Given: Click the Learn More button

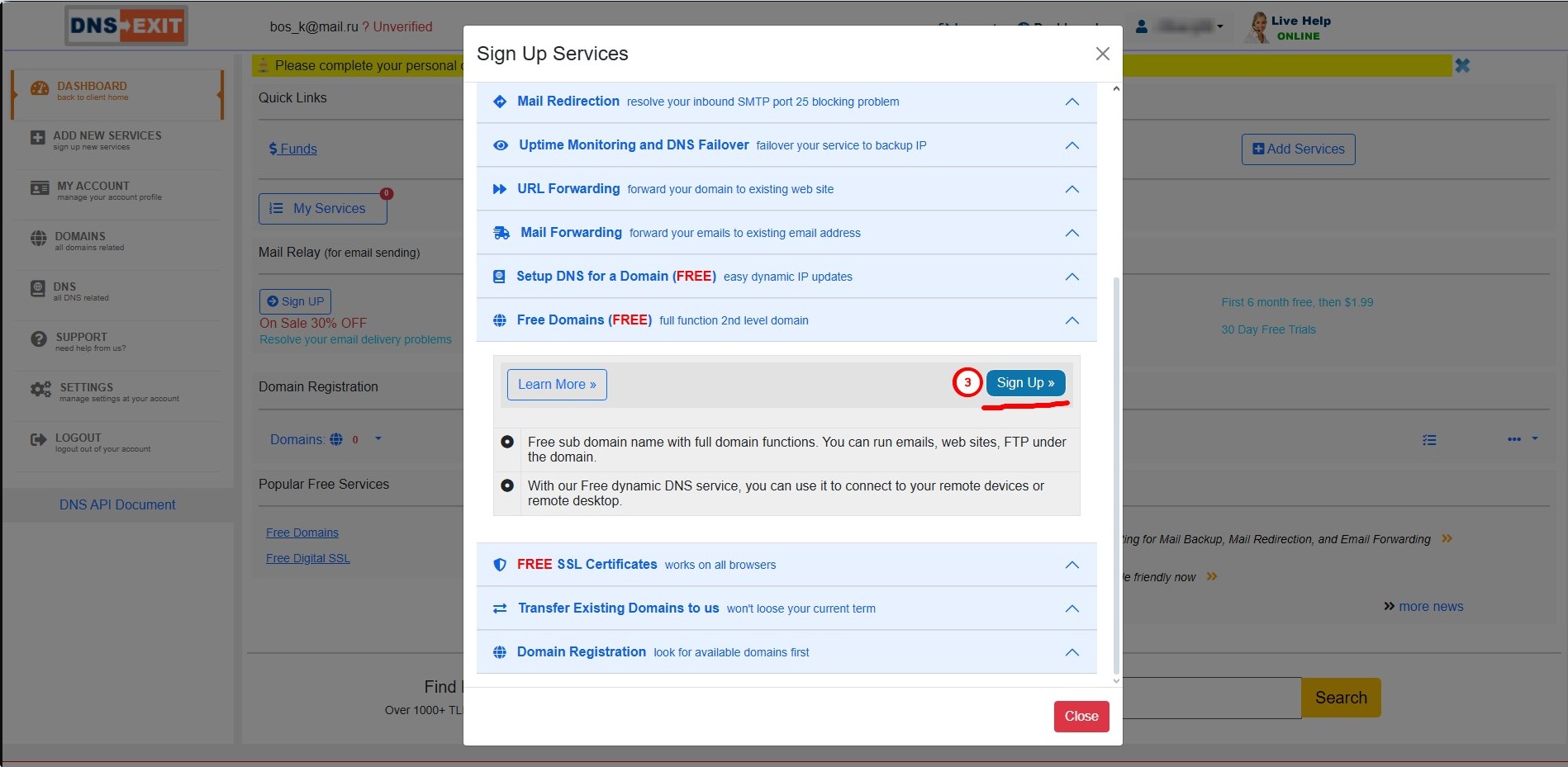Looking at the screenshot, I should (x=557, y=385).
